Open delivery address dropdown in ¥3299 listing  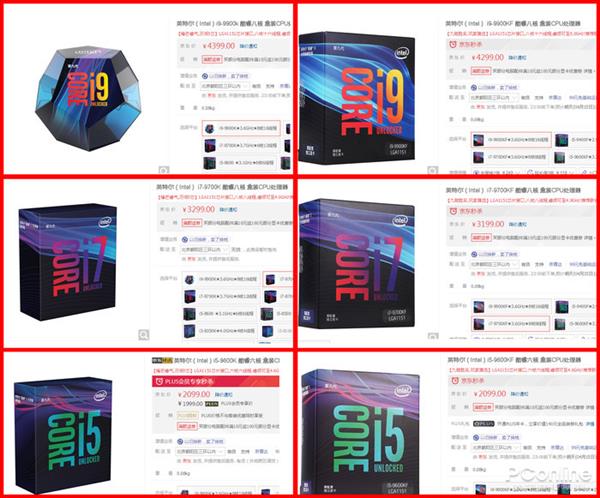click(x=205, y=250)
